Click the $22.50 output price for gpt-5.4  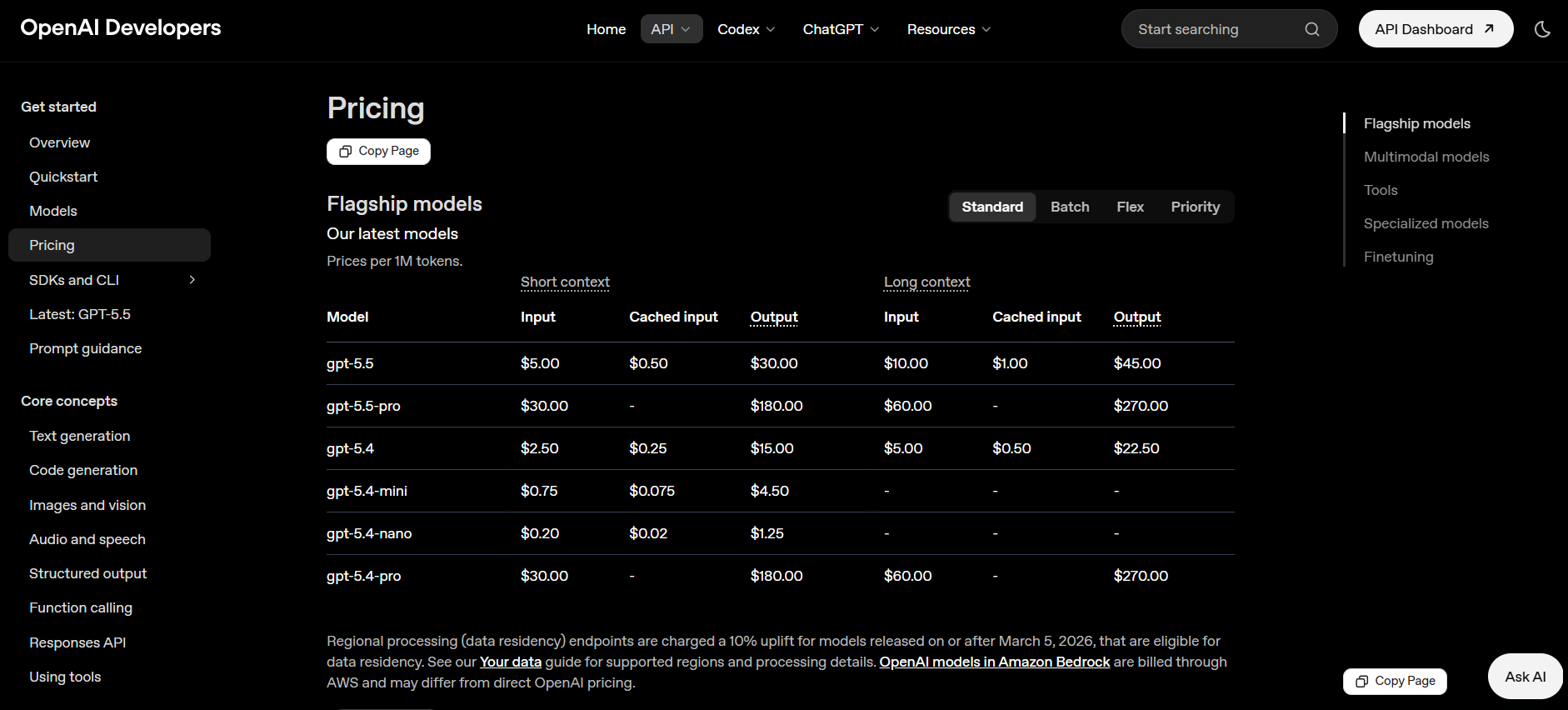[x=1136, y=448]
